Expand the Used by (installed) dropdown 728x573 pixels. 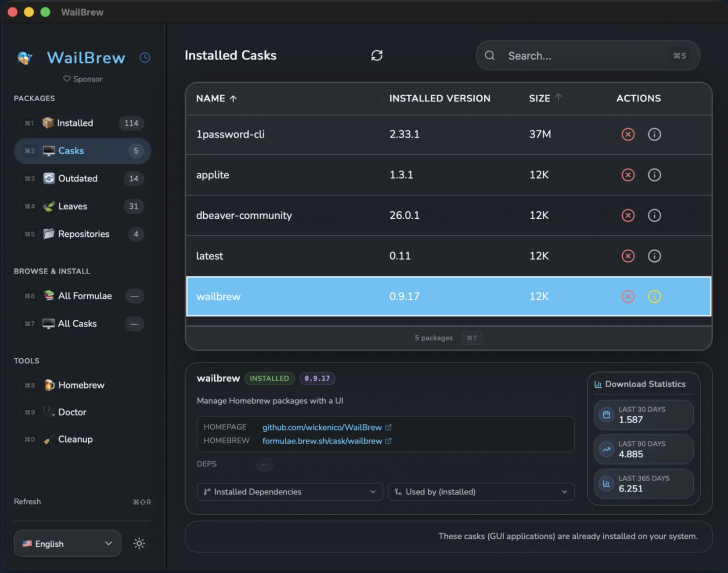tap(481, 492)
